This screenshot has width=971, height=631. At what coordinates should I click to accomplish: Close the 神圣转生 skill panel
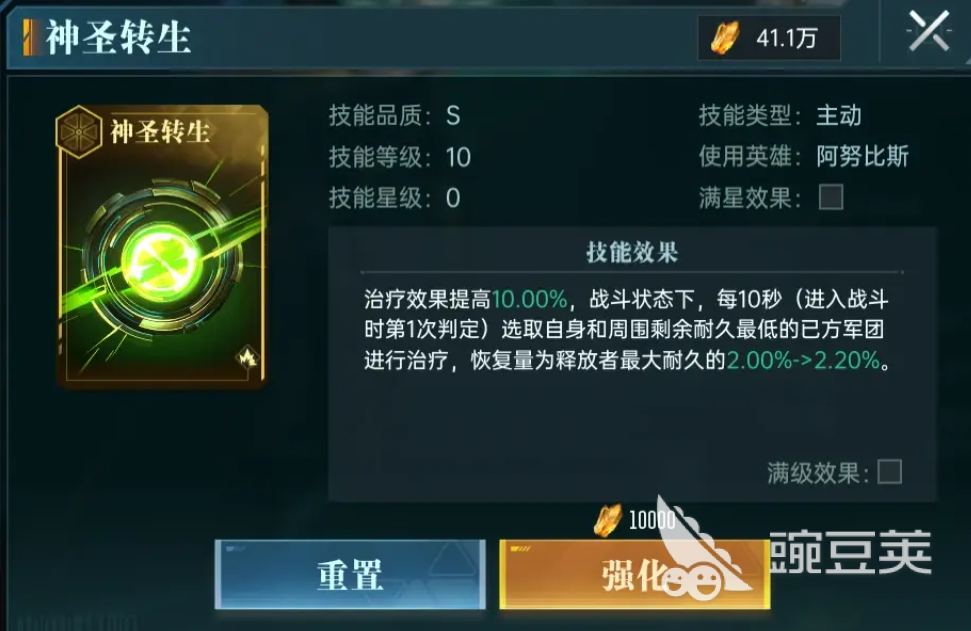[x=928, y=32]
